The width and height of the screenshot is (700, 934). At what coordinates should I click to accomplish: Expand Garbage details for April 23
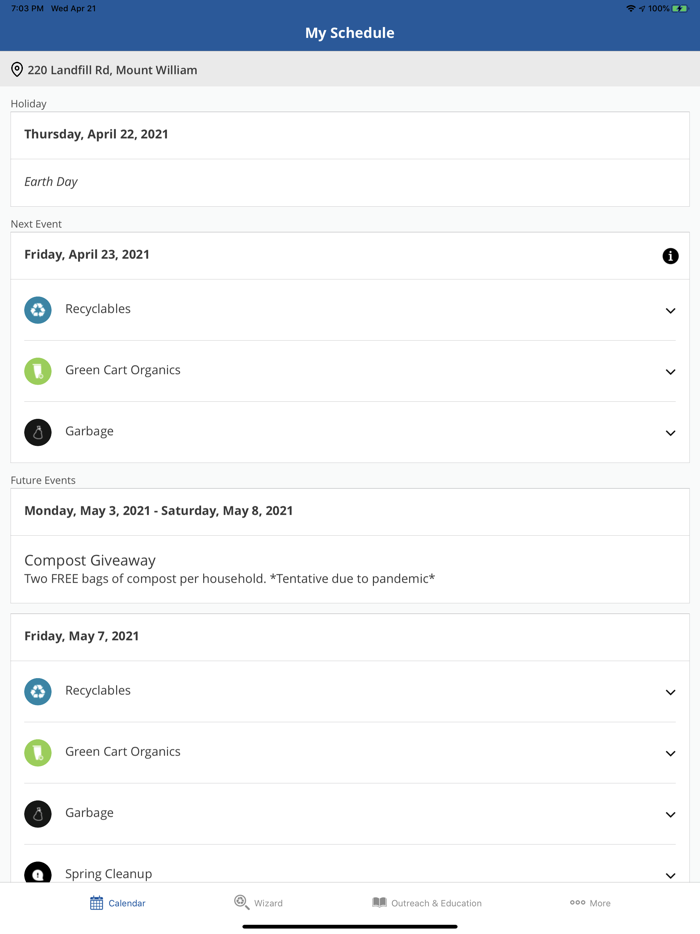670,433
